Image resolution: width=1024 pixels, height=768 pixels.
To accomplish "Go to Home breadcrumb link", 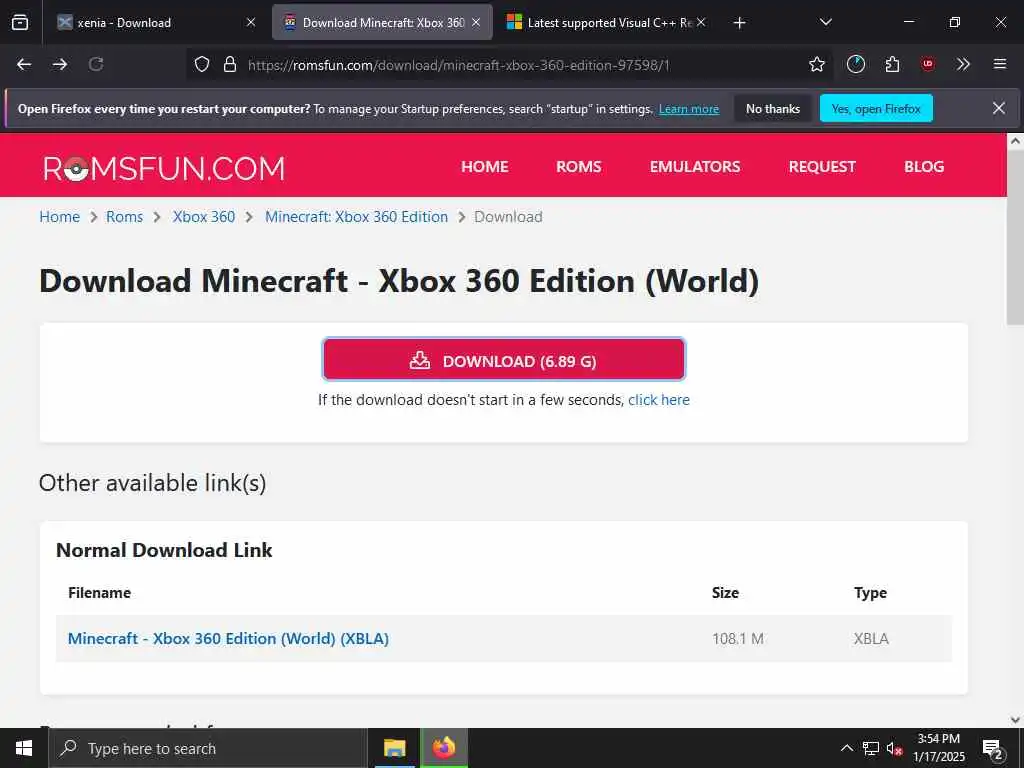I will [59, 217].
